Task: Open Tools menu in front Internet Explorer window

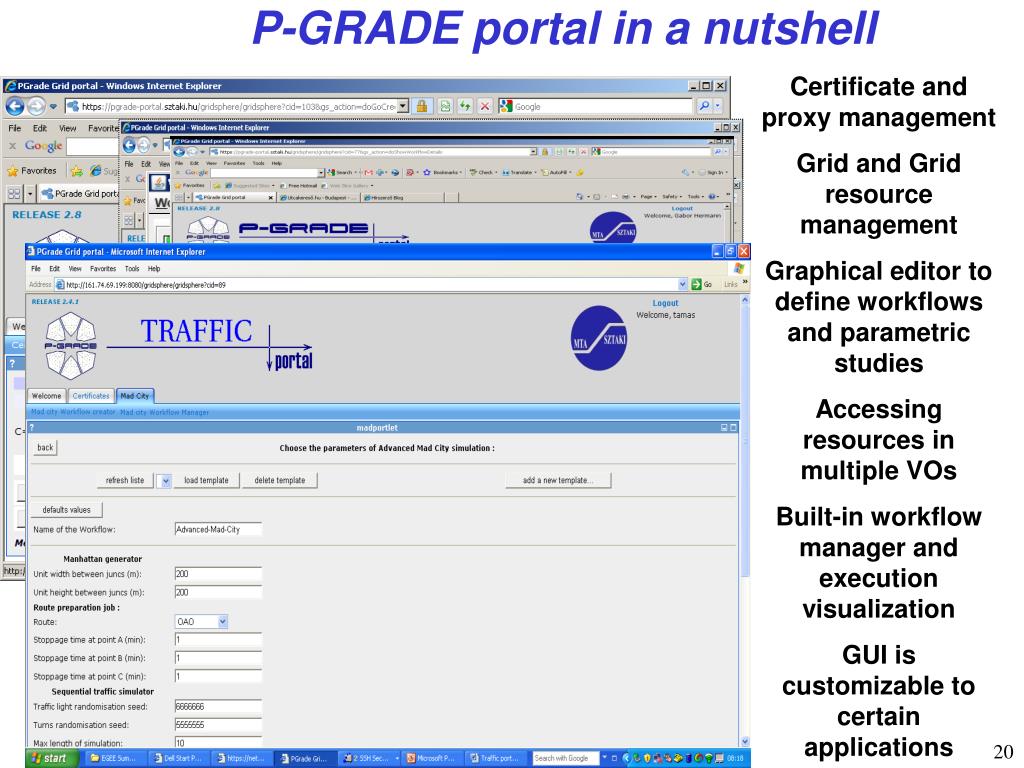Action: click(132, 268)
